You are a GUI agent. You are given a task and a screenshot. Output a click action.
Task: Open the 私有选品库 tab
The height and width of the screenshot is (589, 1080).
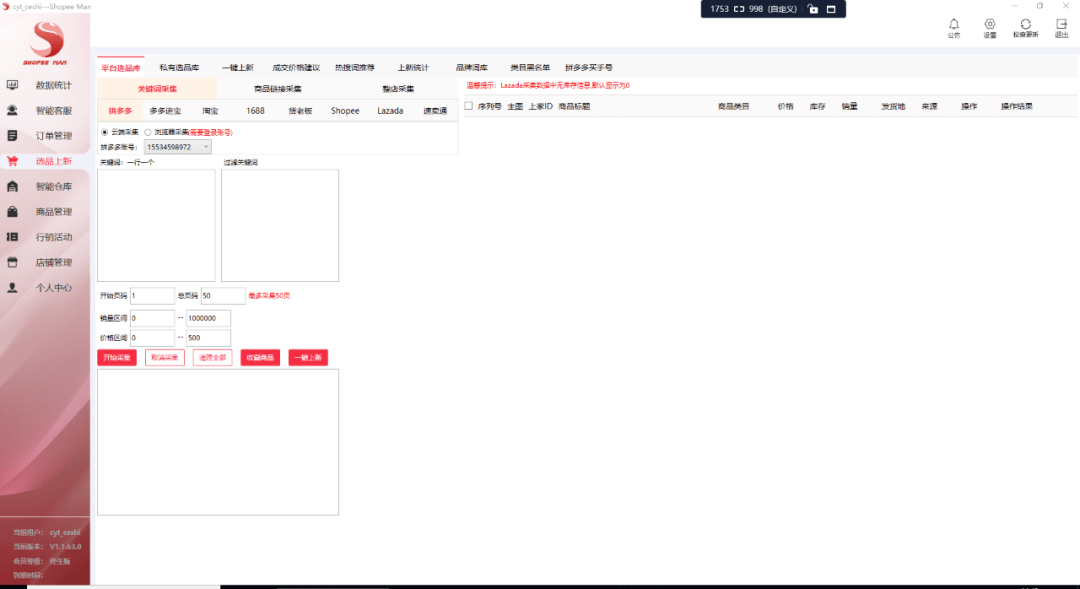tap(179, 68)
